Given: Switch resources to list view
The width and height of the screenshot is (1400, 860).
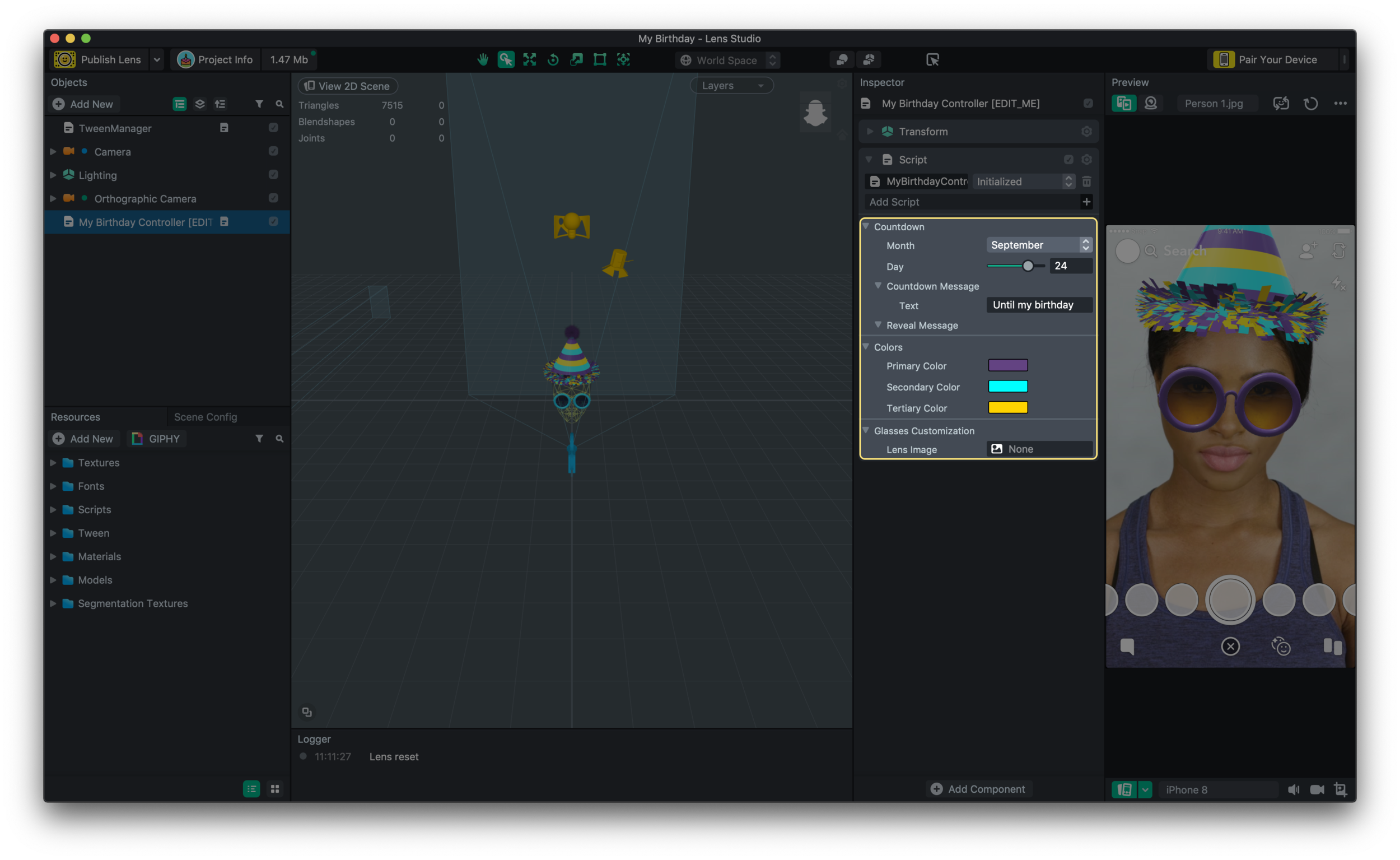Looking at the screenshot, I should 251,788.
